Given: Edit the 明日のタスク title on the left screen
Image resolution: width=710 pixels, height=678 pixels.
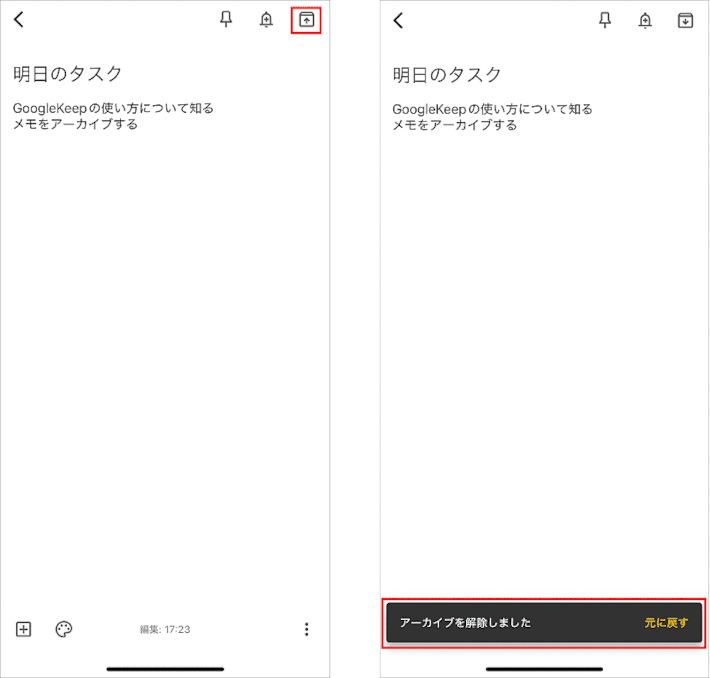Looking at the screenshot, I should click(x=68, y=74).
